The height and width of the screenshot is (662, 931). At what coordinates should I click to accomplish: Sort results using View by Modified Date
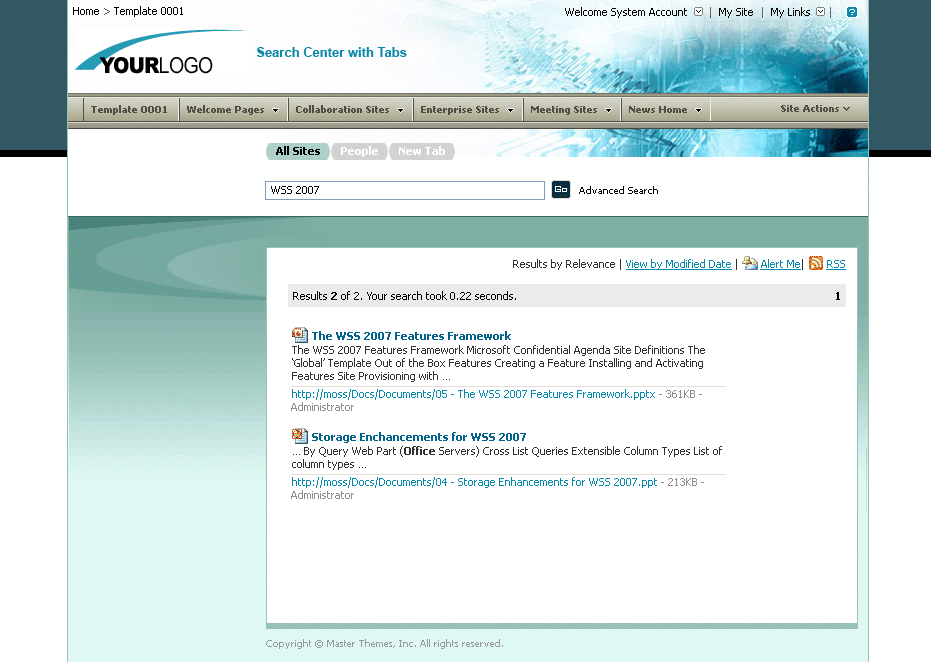tap(677, 263)
